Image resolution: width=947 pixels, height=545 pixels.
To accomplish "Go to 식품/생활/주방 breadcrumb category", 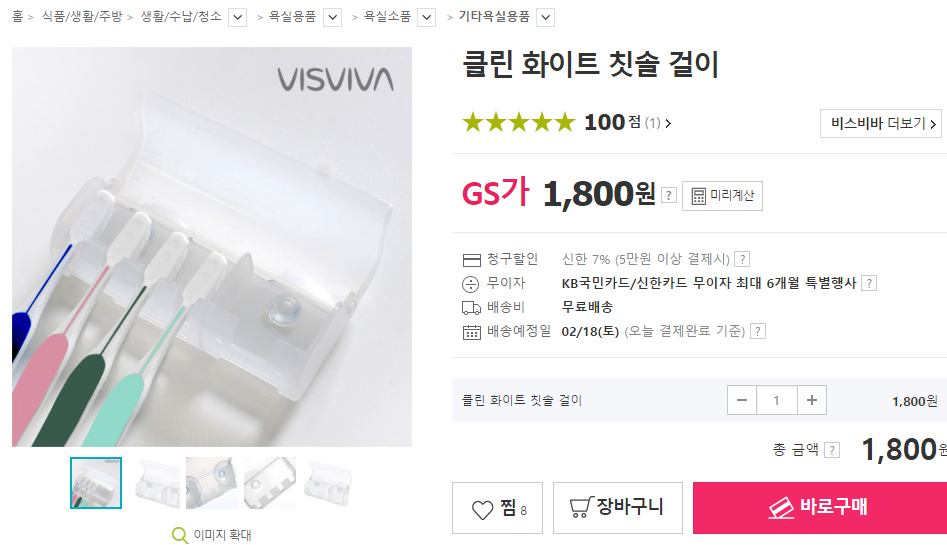I will coord(82,17).
